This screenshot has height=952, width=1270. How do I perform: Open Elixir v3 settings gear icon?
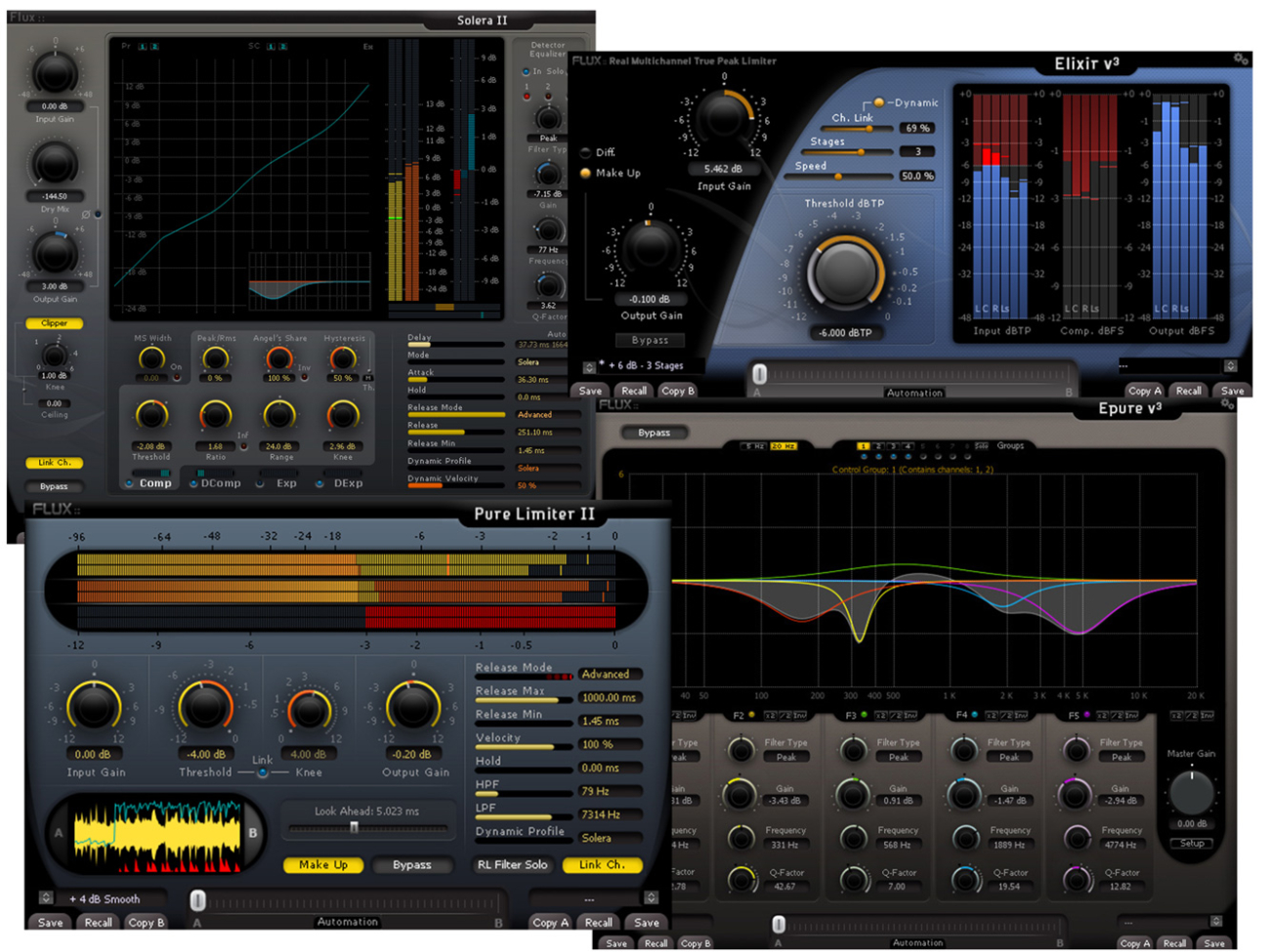coord(1241,60)
